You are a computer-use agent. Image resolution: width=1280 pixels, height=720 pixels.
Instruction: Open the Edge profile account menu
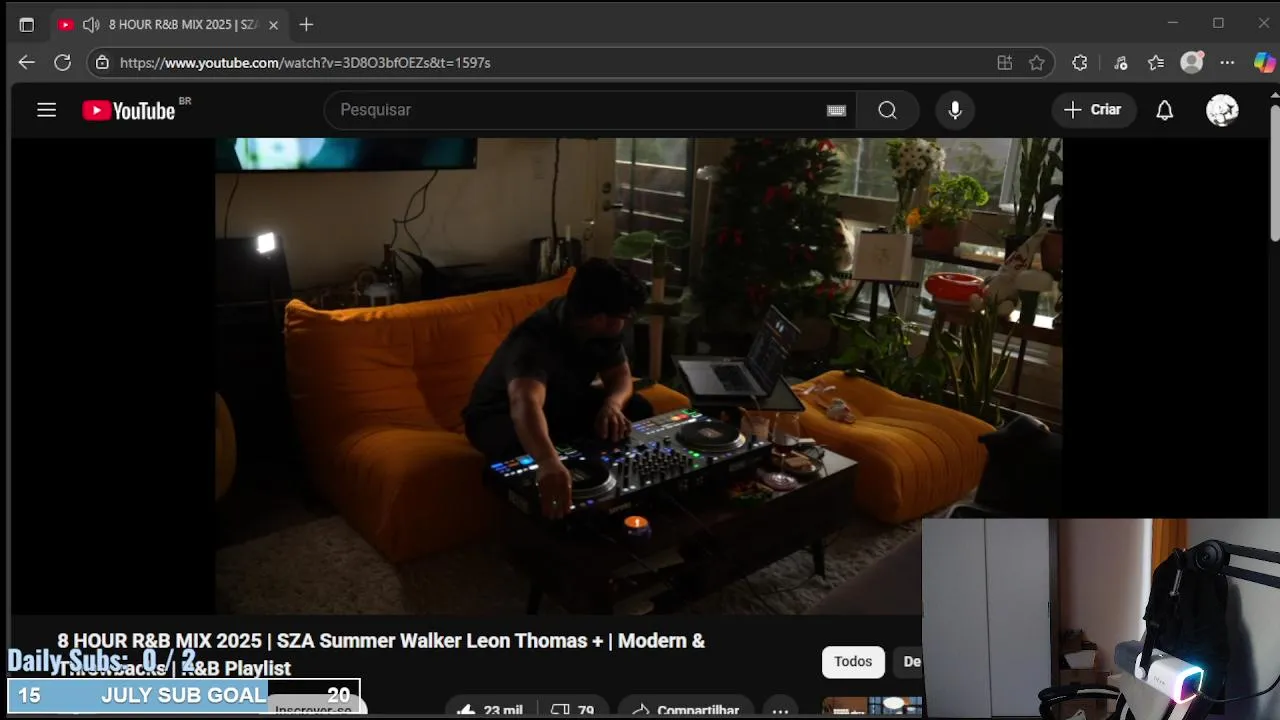tap(1192, 62)
